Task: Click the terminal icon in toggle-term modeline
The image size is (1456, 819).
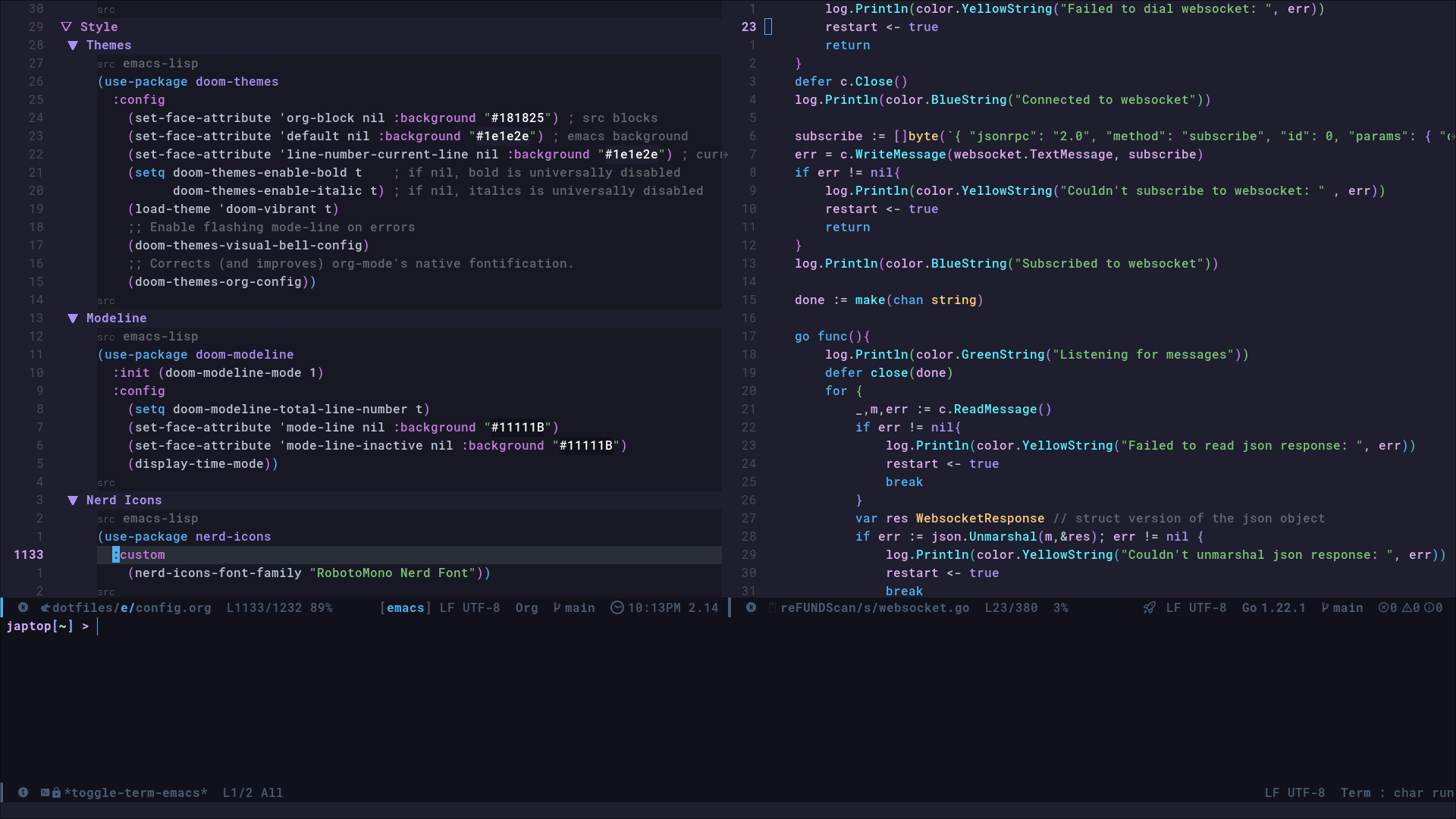Action: point(45,792)
